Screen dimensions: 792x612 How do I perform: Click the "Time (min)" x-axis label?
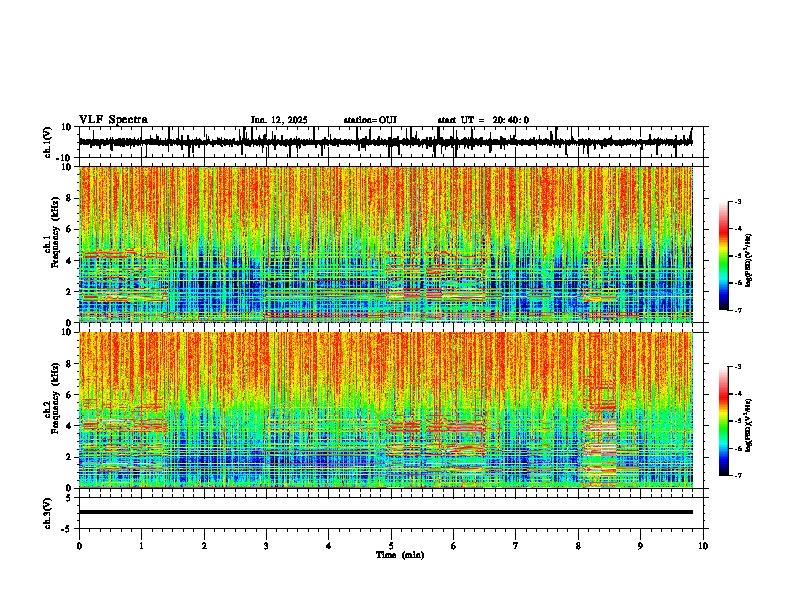(400, 555)
